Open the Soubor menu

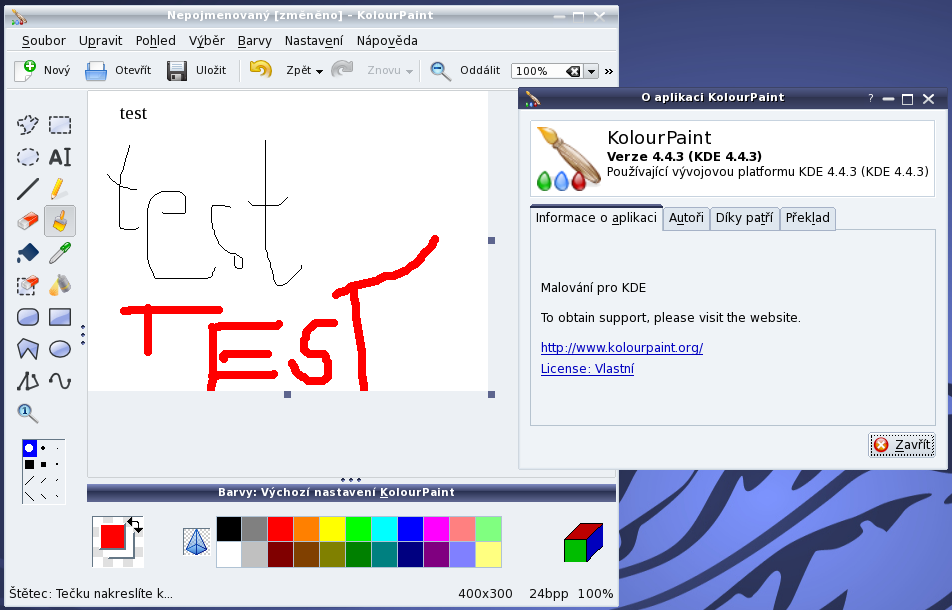click(x=44, y=41)
